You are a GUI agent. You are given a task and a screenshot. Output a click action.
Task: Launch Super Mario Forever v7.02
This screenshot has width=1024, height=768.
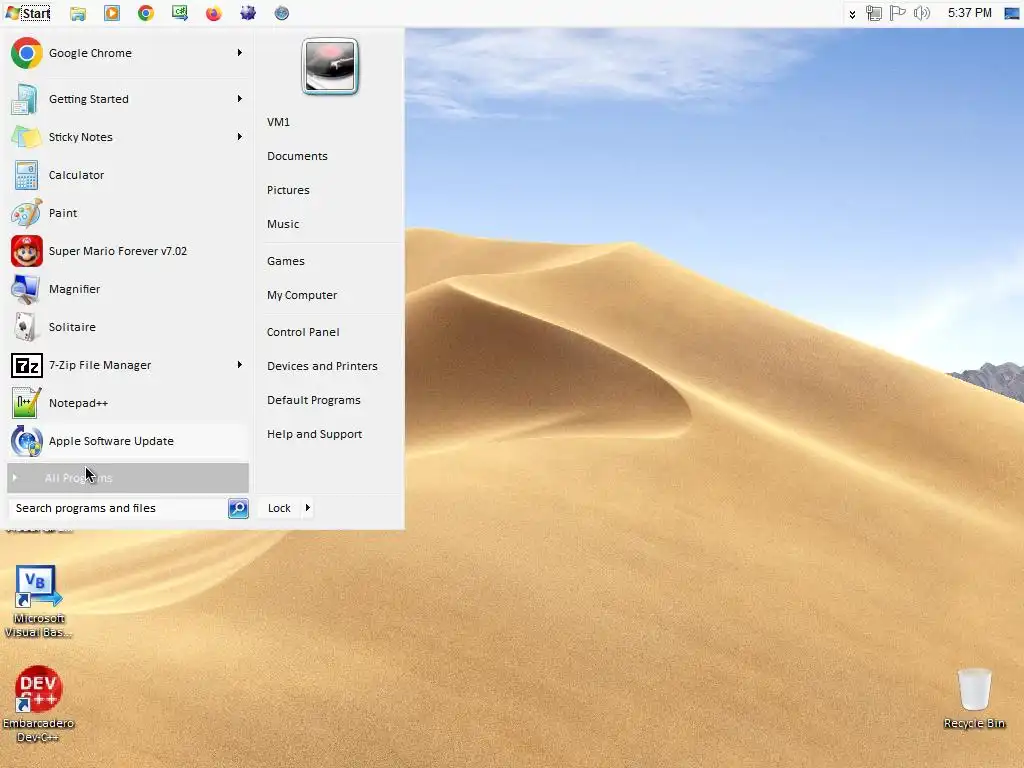click(x=127, y=251)
